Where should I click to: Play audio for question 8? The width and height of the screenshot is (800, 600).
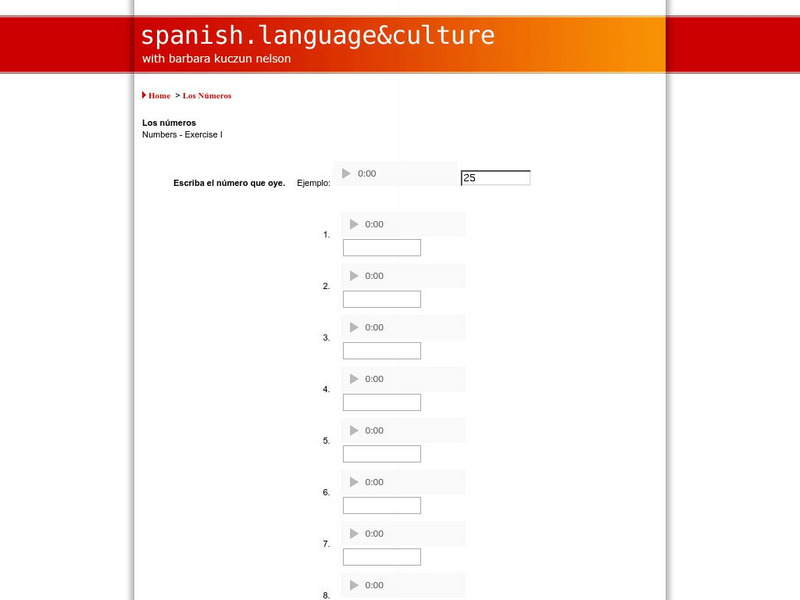[x=354, y=585]
